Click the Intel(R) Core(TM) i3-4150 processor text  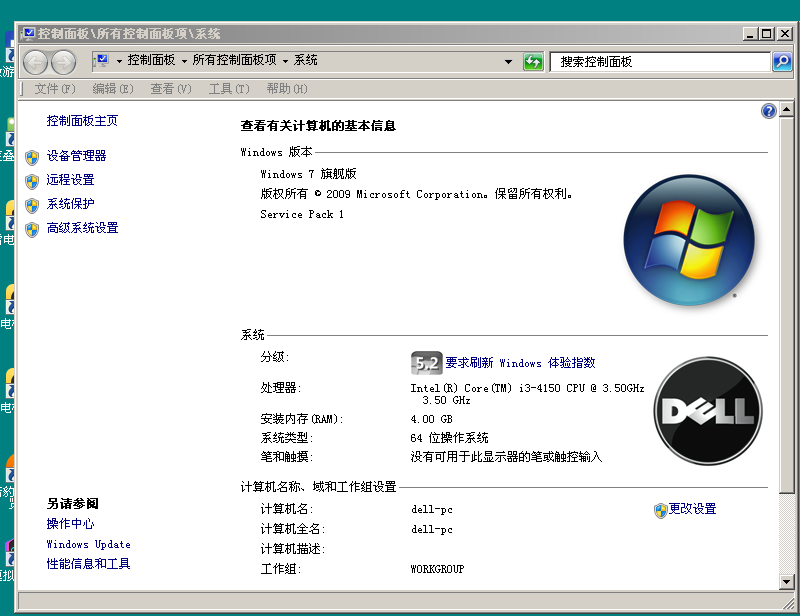[527, 394]
